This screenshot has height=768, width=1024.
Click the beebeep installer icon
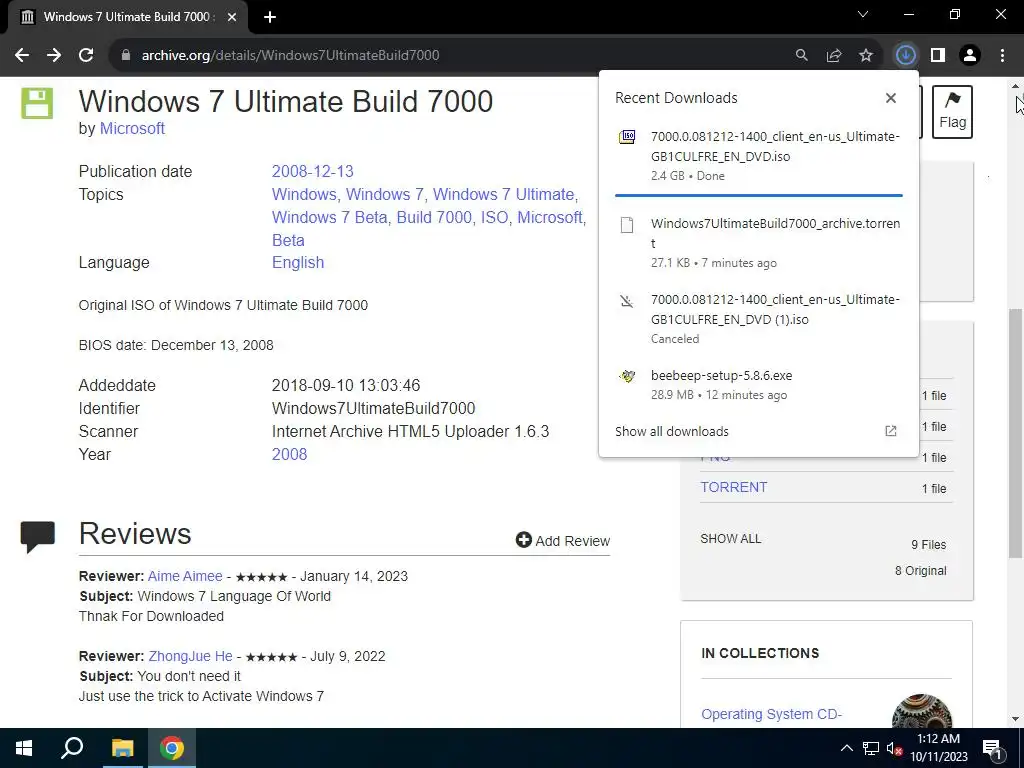(627, 376)
